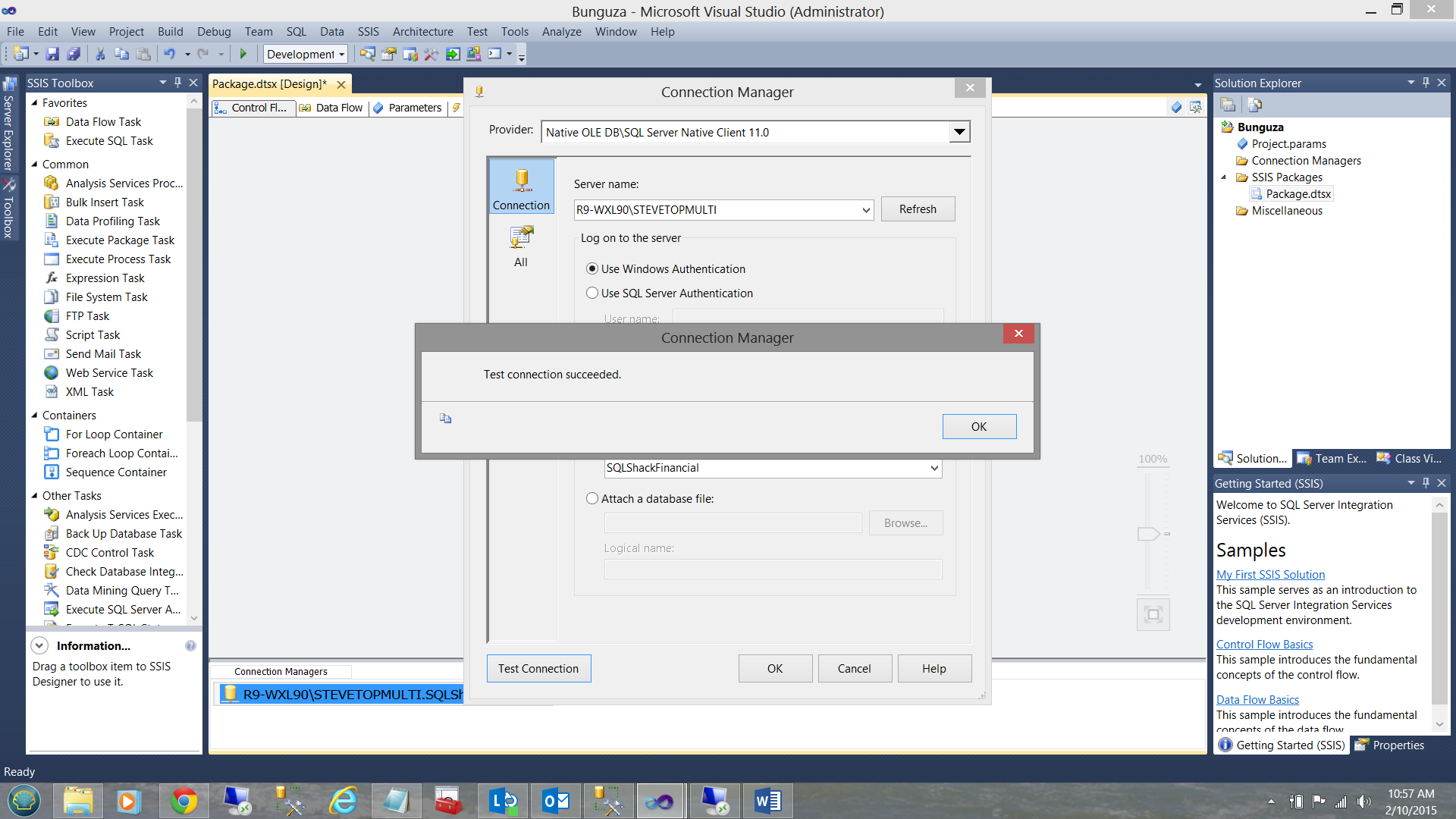The image size is (1456, 819).
Task: Click the copy message icon in popup
Action: [x=446, y=419]
